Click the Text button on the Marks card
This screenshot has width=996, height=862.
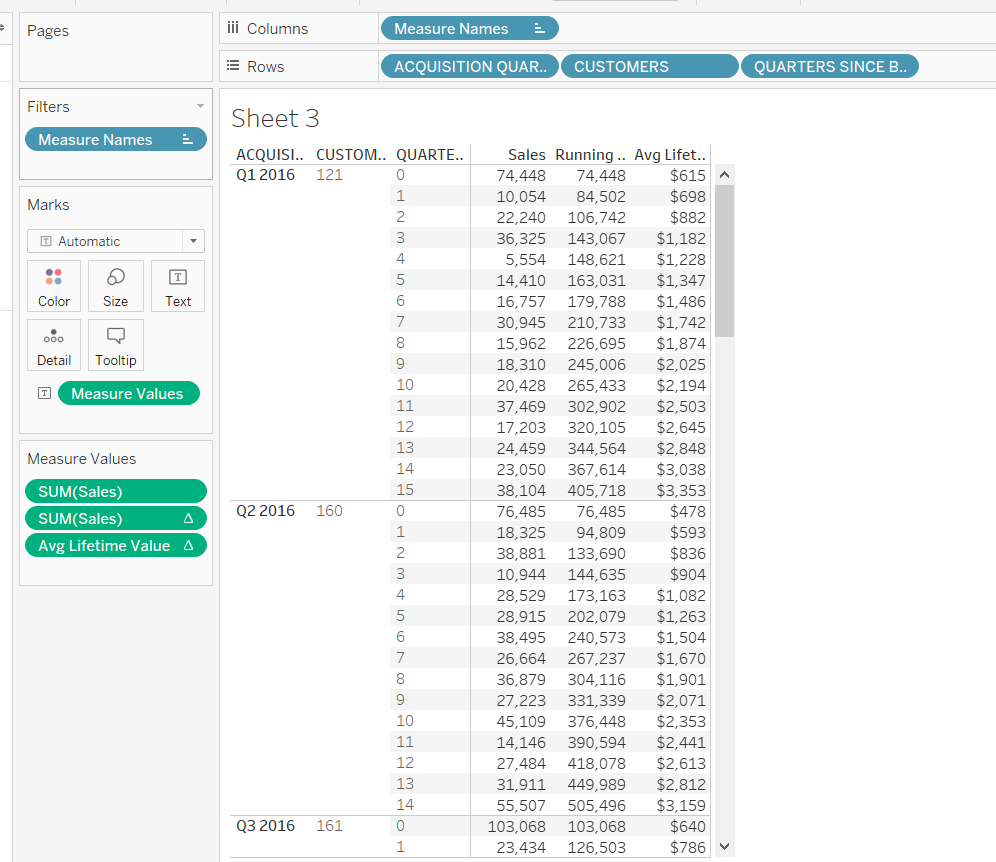pos(177,286)
